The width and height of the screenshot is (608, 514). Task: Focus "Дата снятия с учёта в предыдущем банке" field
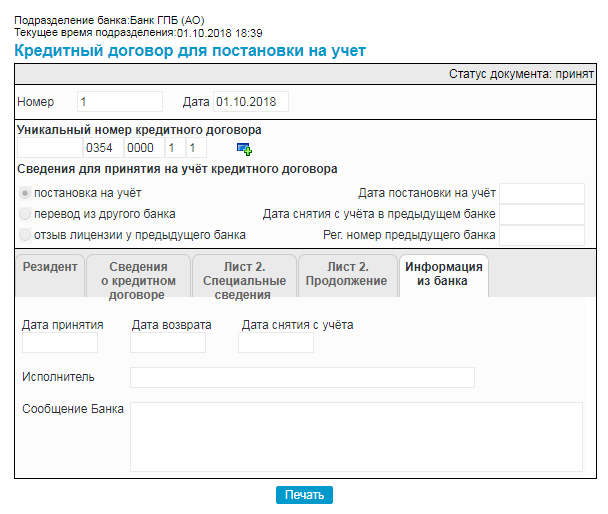[541, 214]
